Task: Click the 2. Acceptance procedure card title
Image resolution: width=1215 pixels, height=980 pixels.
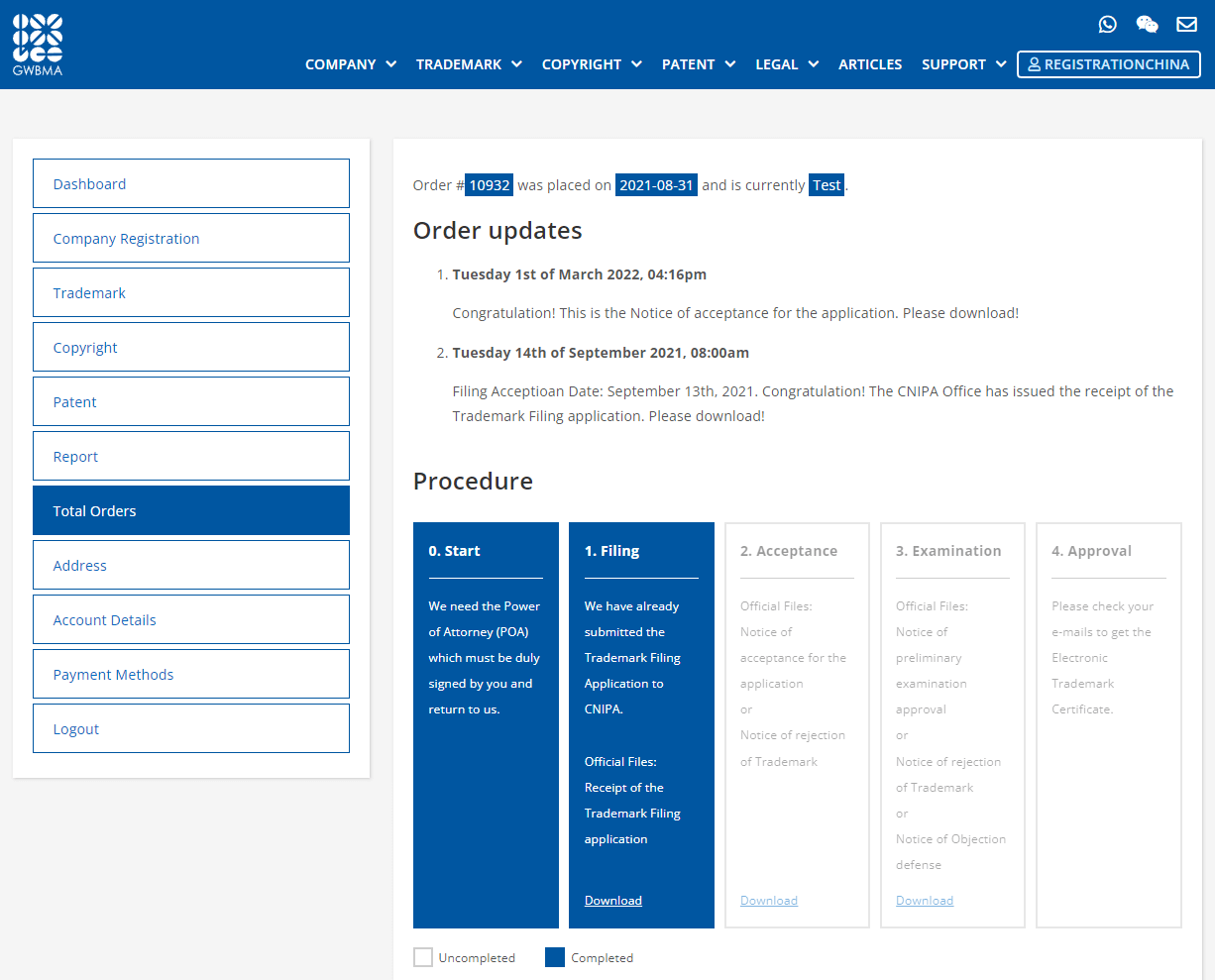Action: point(789,551)
